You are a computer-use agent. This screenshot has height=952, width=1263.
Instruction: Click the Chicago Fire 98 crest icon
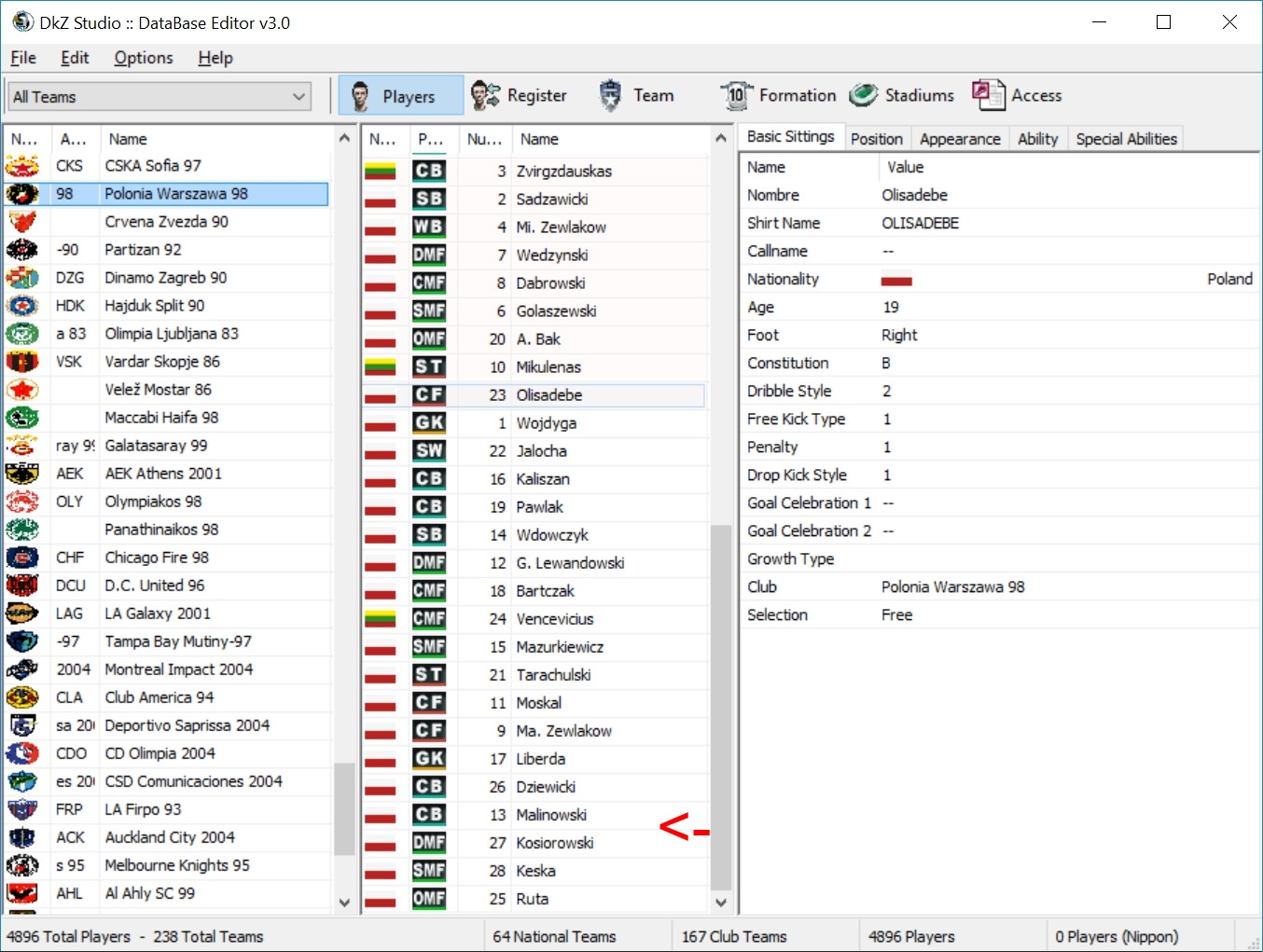pos(22,558)
